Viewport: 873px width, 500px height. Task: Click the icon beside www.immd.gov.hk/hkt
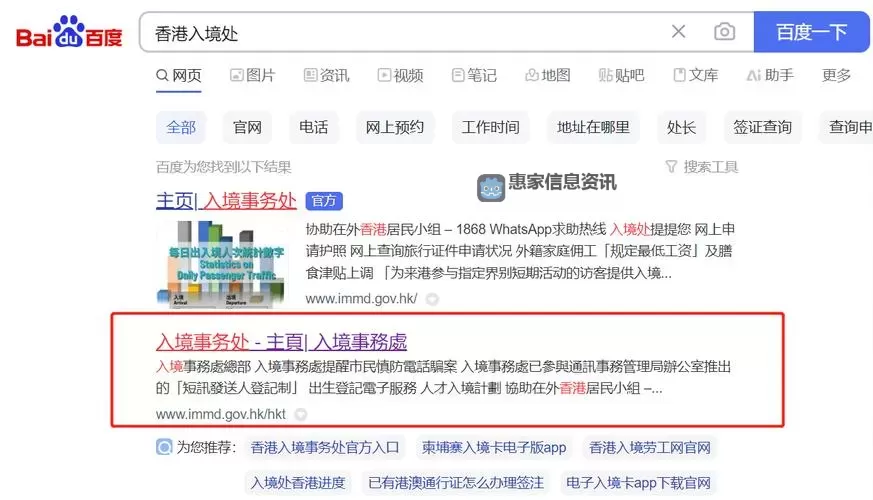click(x=301, y=414)
